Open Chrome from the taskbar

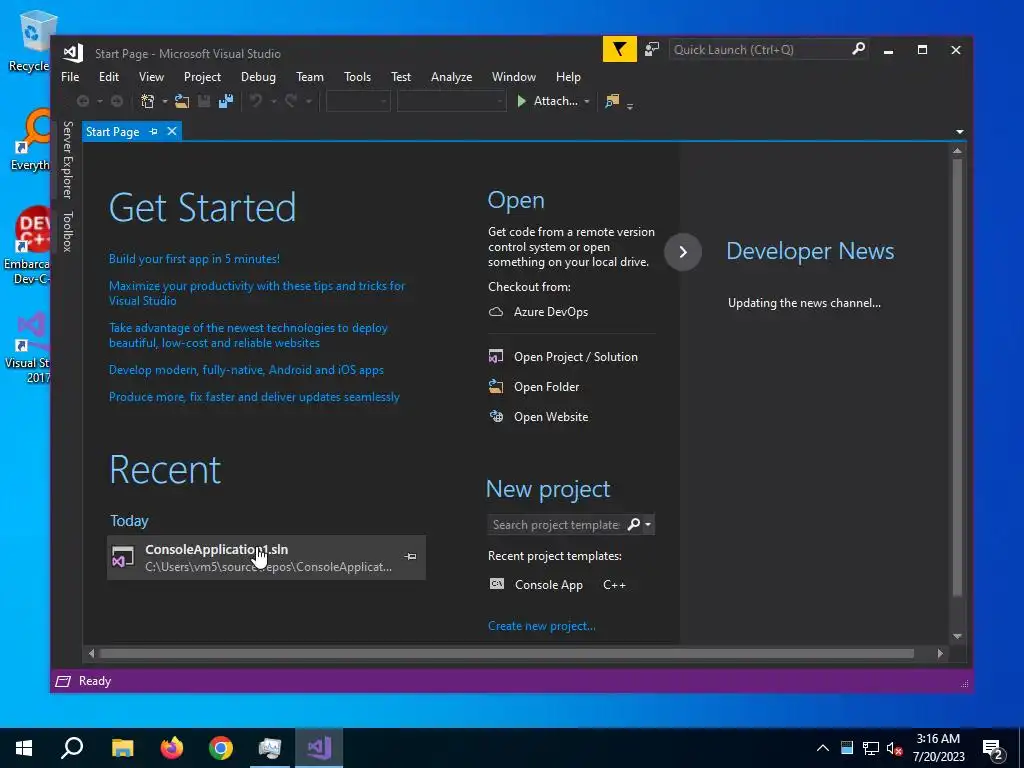pyautogui.click(x=221, y=748)
